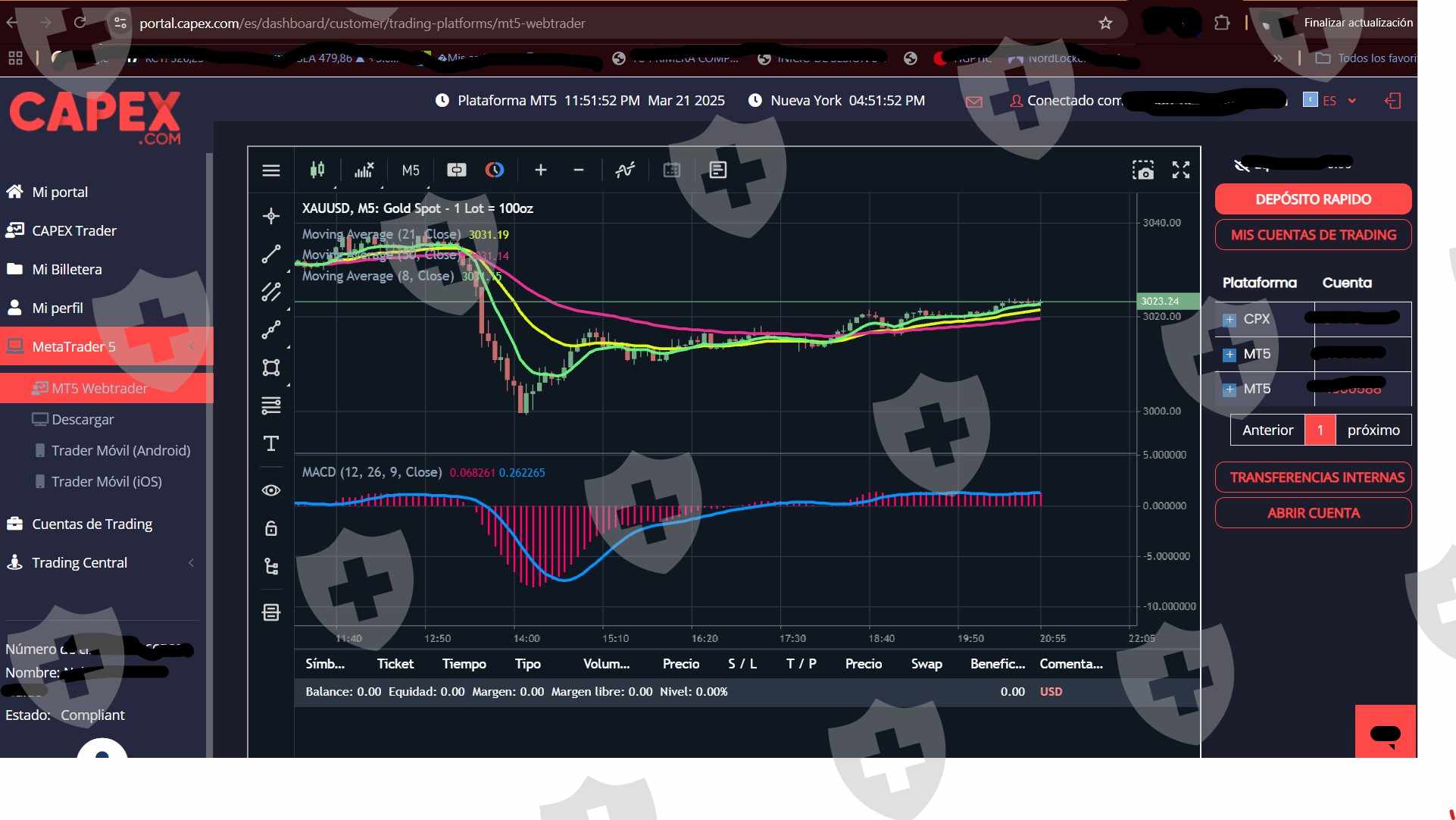Open Cuentas de Trading menu item
Viewport: 1456px width, 820px height.
pyautogui.click(x=92, y=524)
